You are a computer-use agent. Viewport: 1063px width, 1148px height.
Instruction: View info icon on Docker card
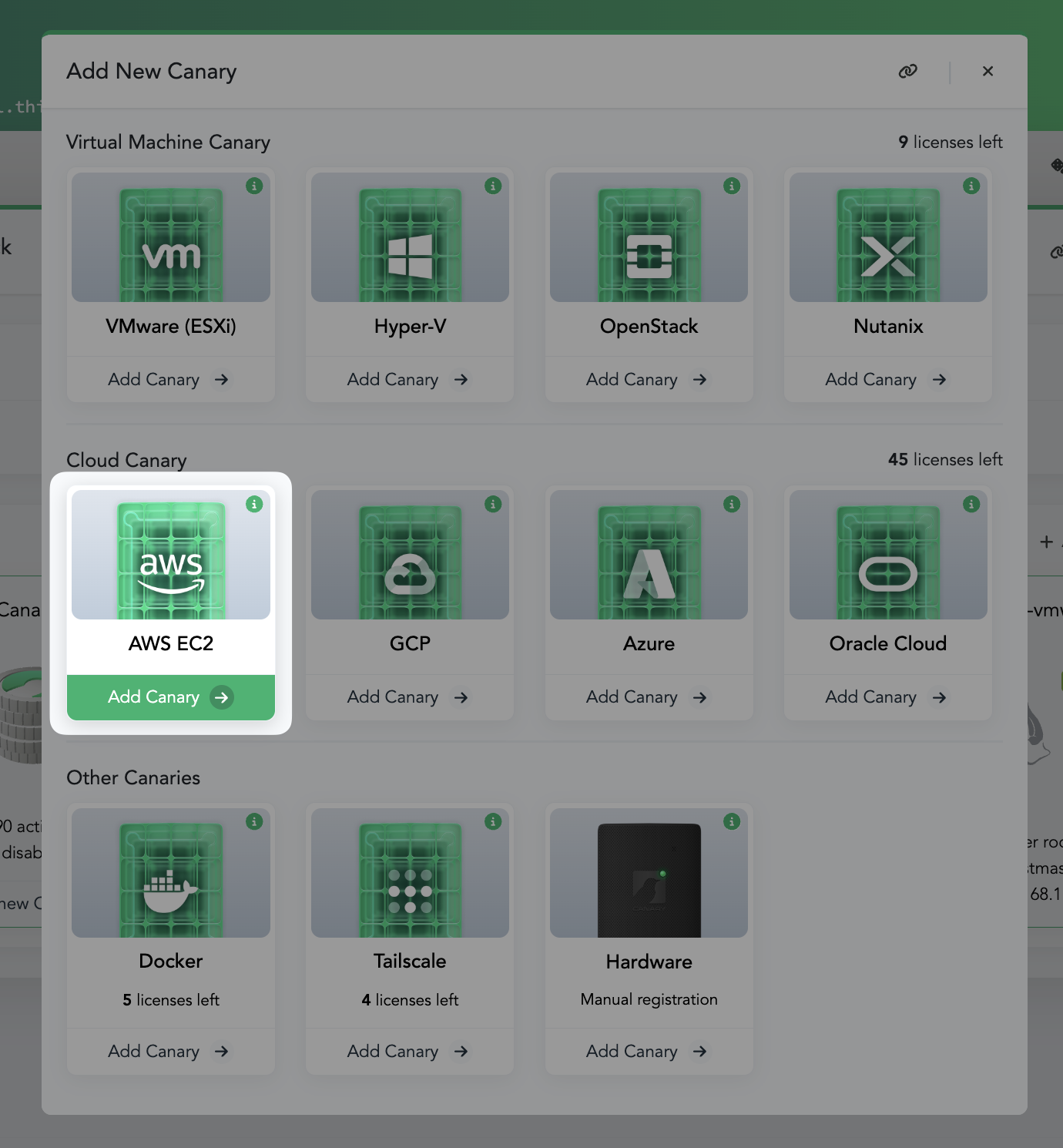click(x=254, y=821)
